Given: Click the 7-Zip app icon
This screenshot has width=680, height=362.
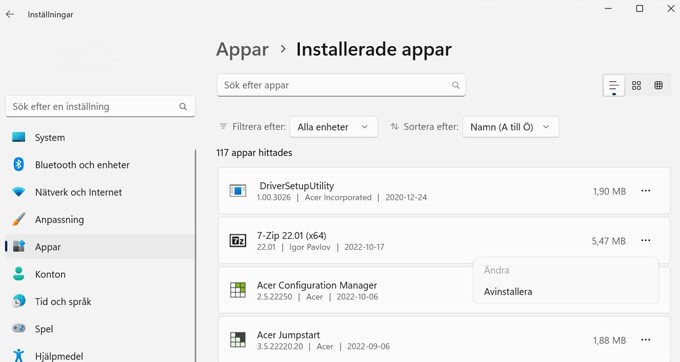Looking at the screenshot, I should tap(238, 241).
